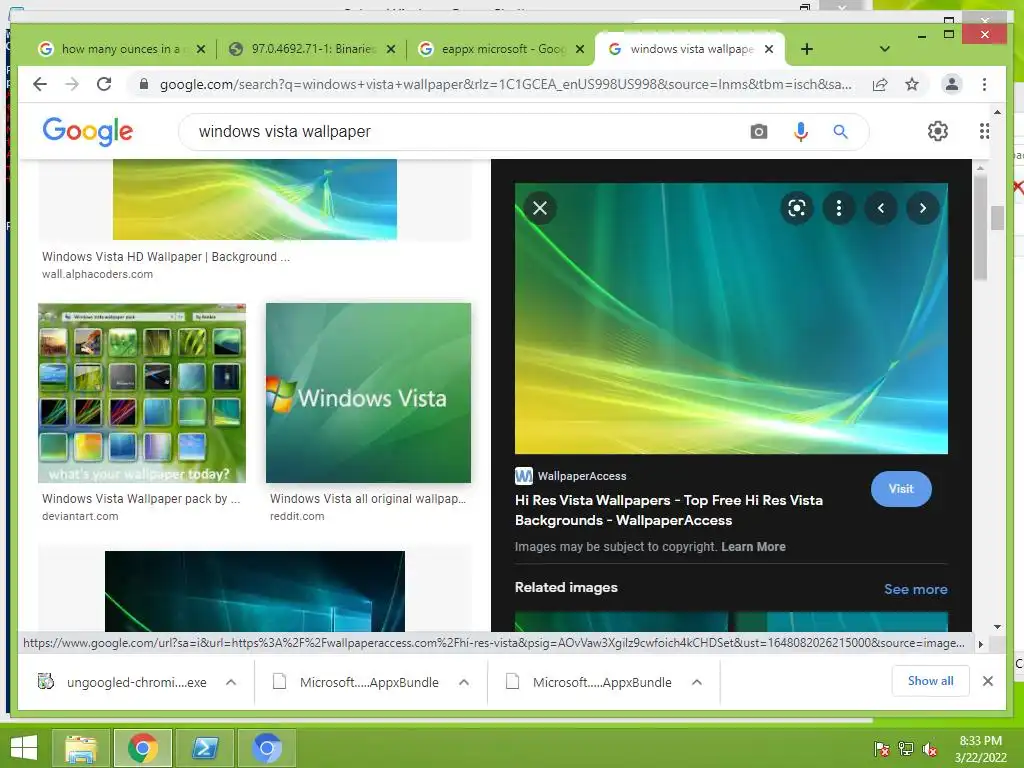
Task: Go back to the previous page
Action: (40, 84)
